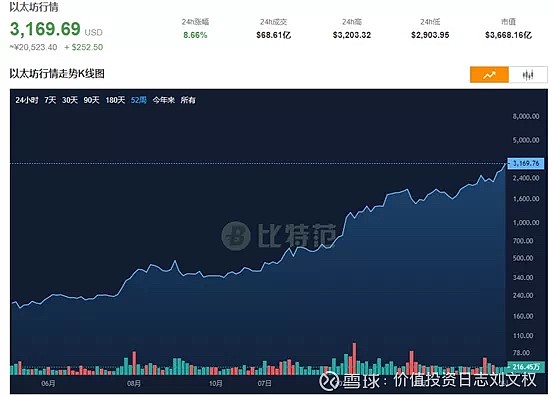Select the 所有 time range tab
The image size is (554, 398).
188,100
